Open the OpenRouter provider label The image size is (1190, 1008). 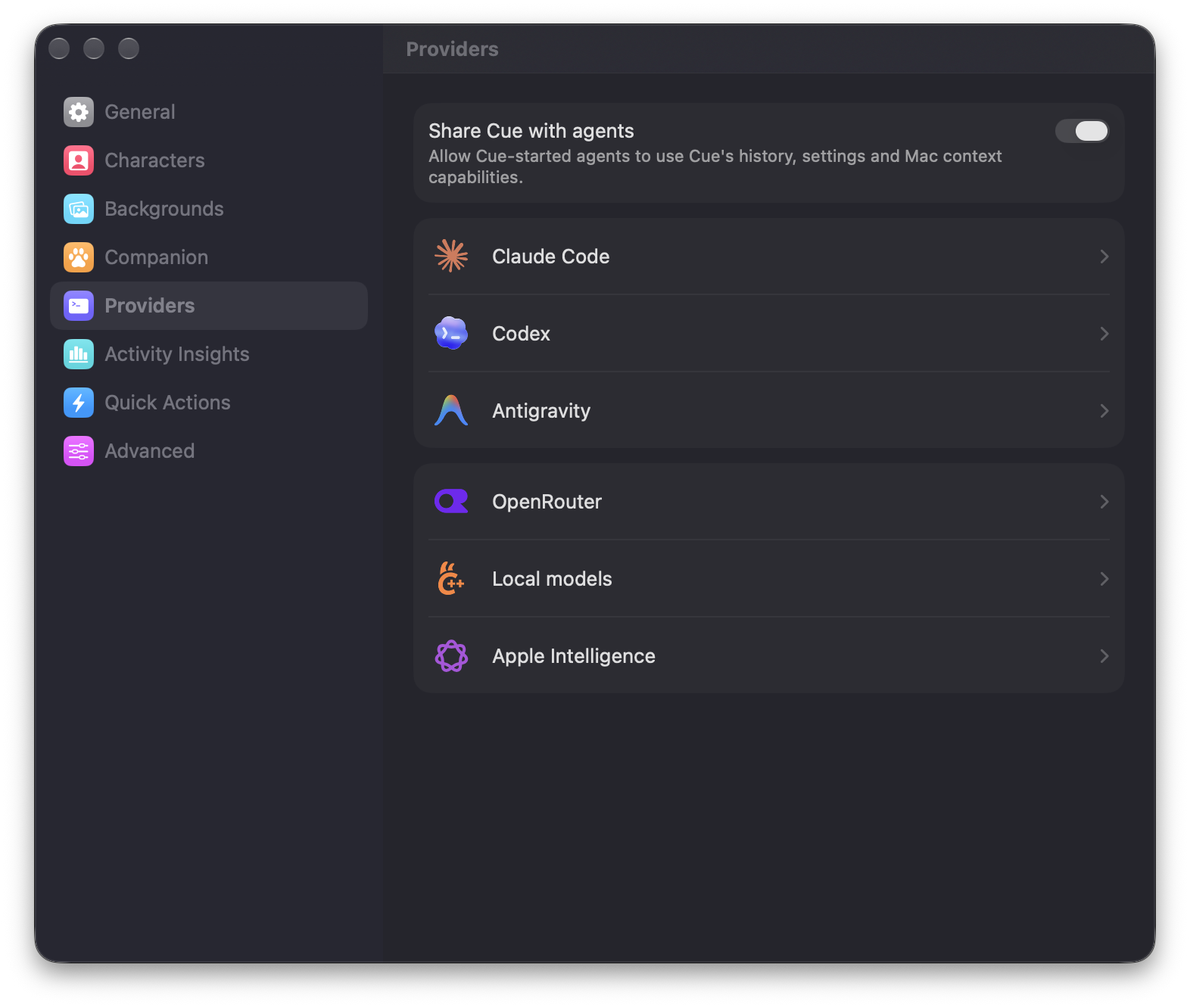click(x=547, y=502)
